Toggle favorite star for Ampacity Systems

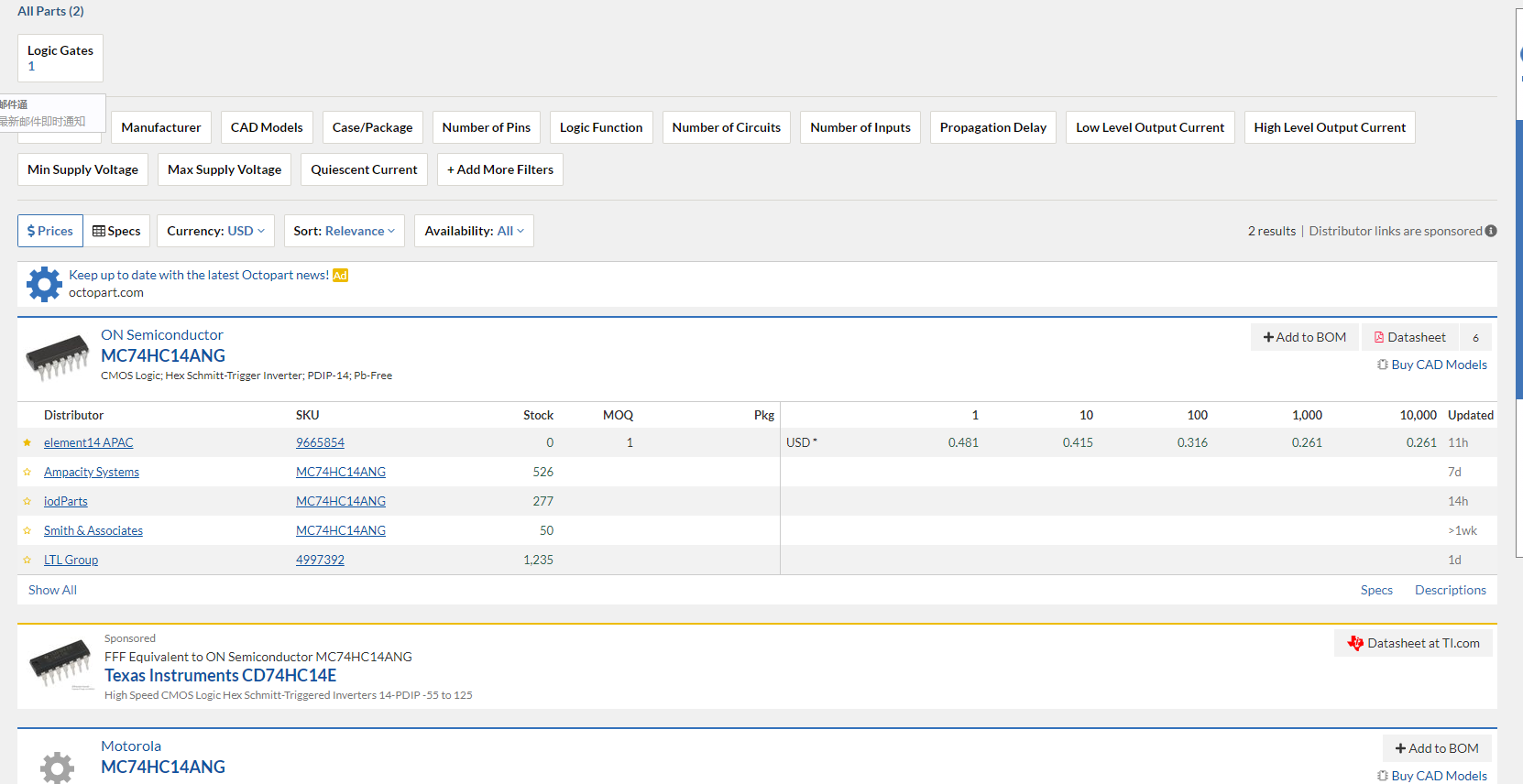coord(27,472)
